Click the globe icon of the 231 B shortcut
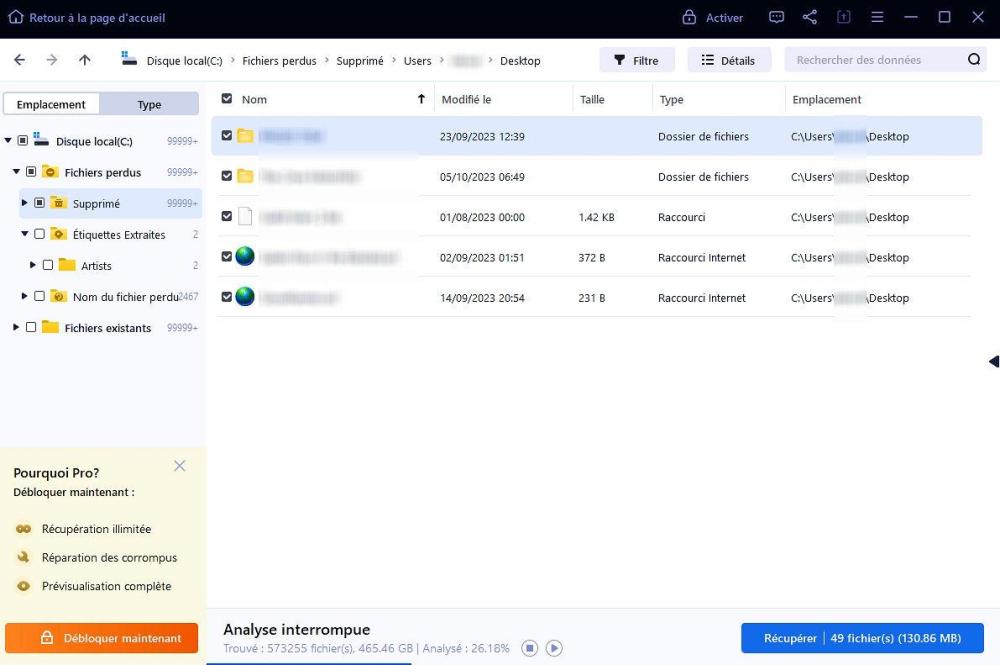Image resolution: width=1000 pixels, height=665 pixels. 245,296
